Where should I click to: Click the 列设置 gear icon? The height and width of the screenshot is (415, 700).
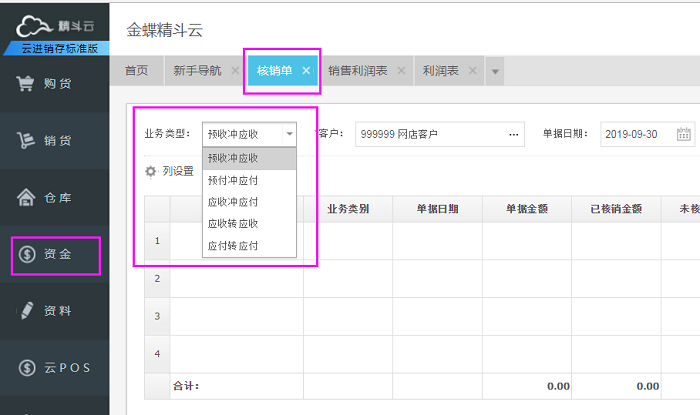[x=151, y=171]
